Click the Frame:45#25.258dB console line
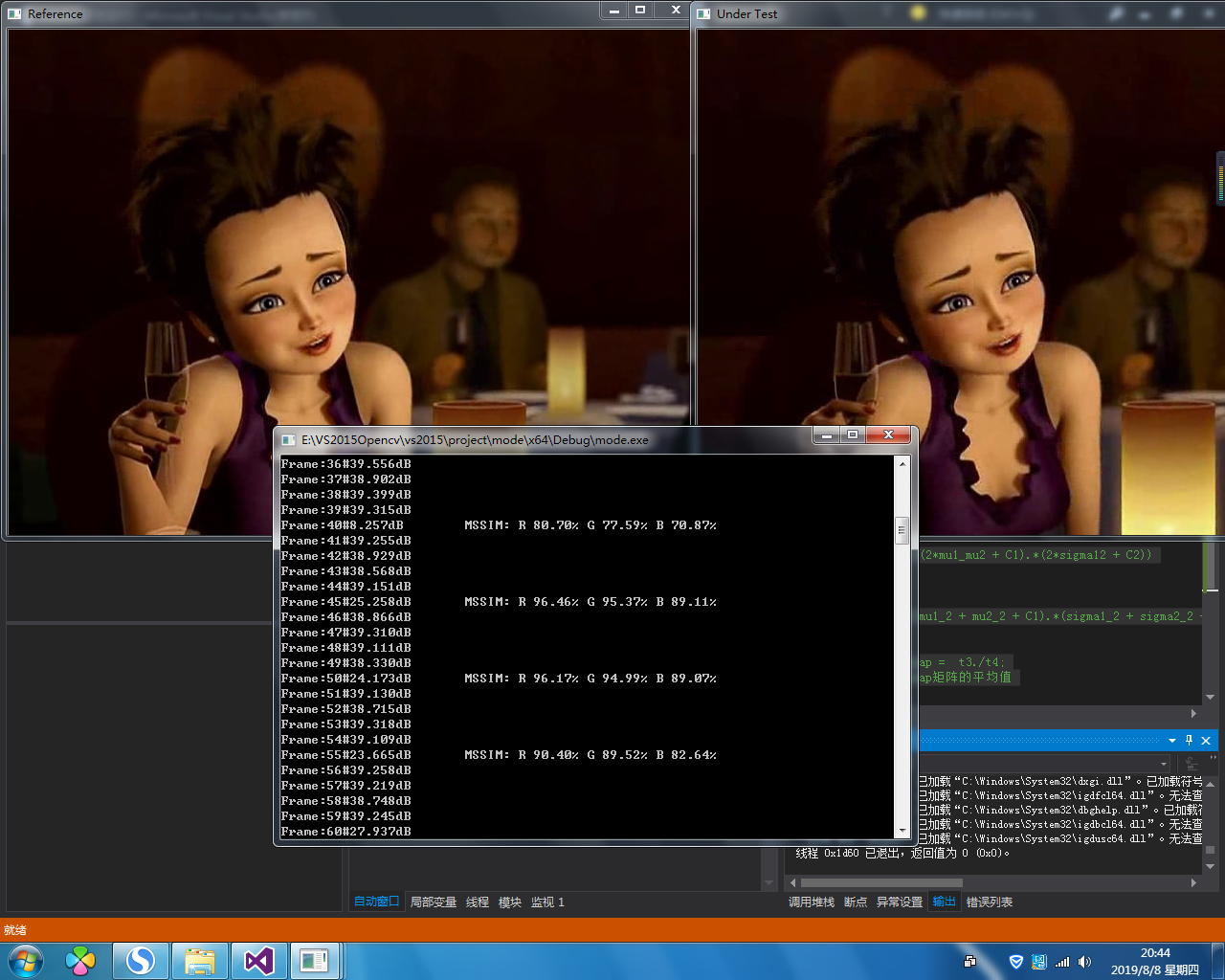Screen dimensions: 1225x980 coord(345,602)
